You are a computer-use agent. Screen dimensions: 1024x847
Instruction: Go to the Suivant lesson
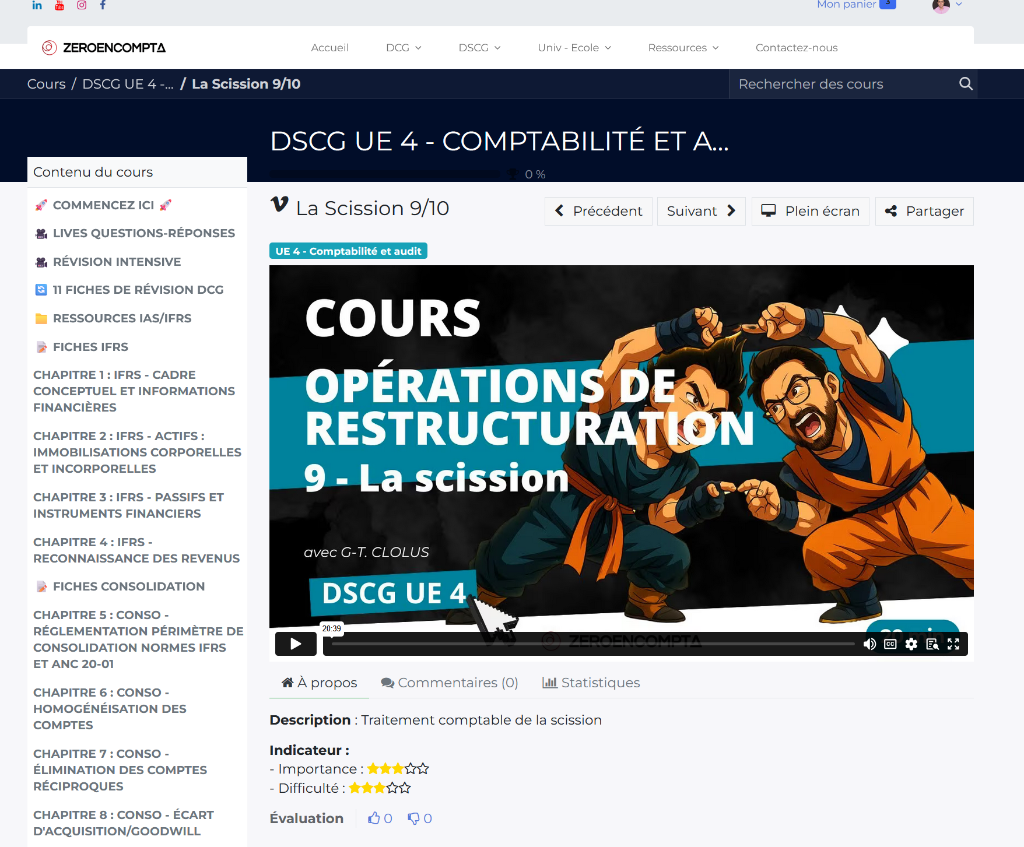(x=698, y=211)
